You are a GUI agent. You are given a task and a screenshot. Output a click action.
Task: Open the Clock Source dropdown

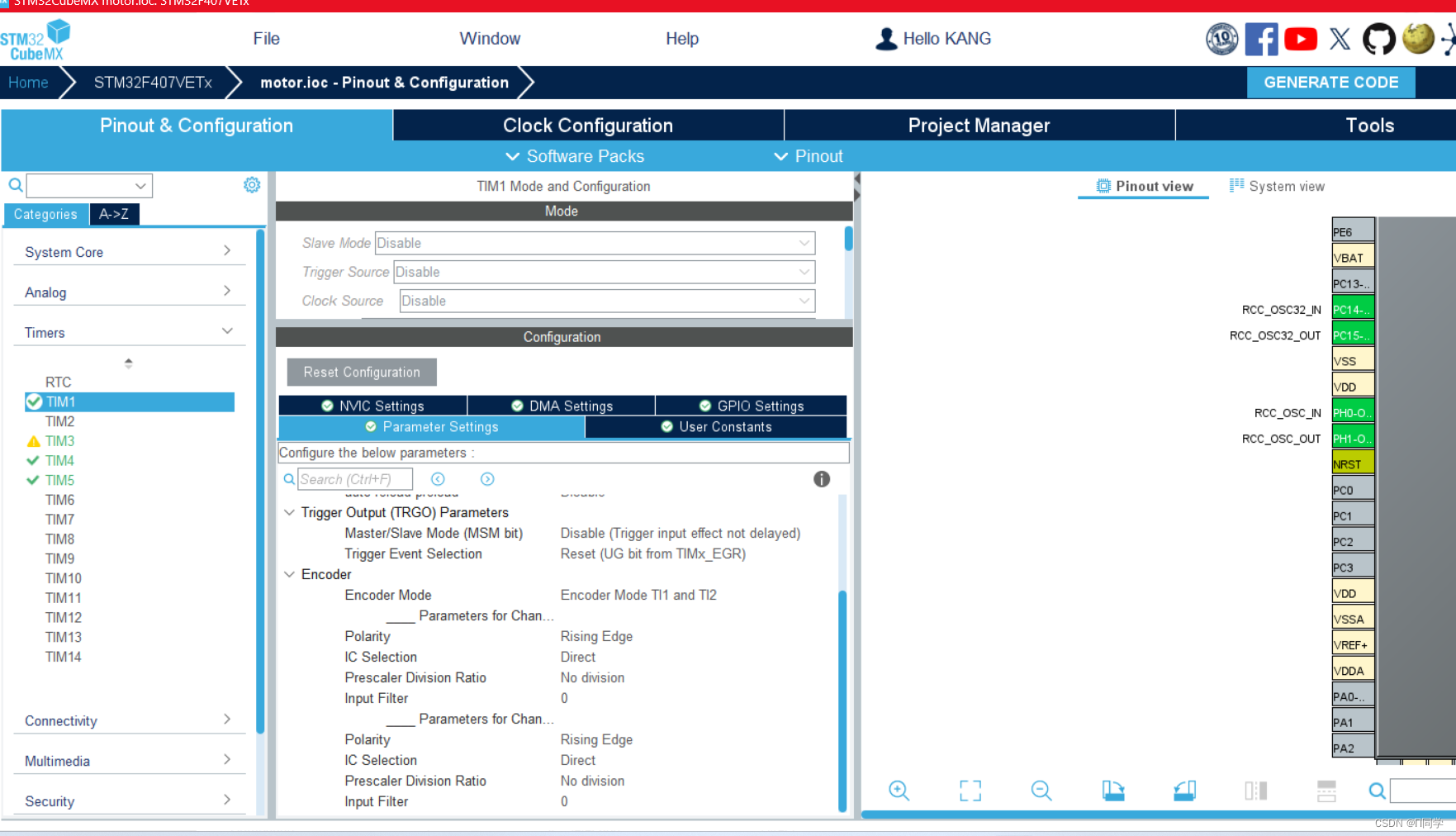tap(607, 301)
